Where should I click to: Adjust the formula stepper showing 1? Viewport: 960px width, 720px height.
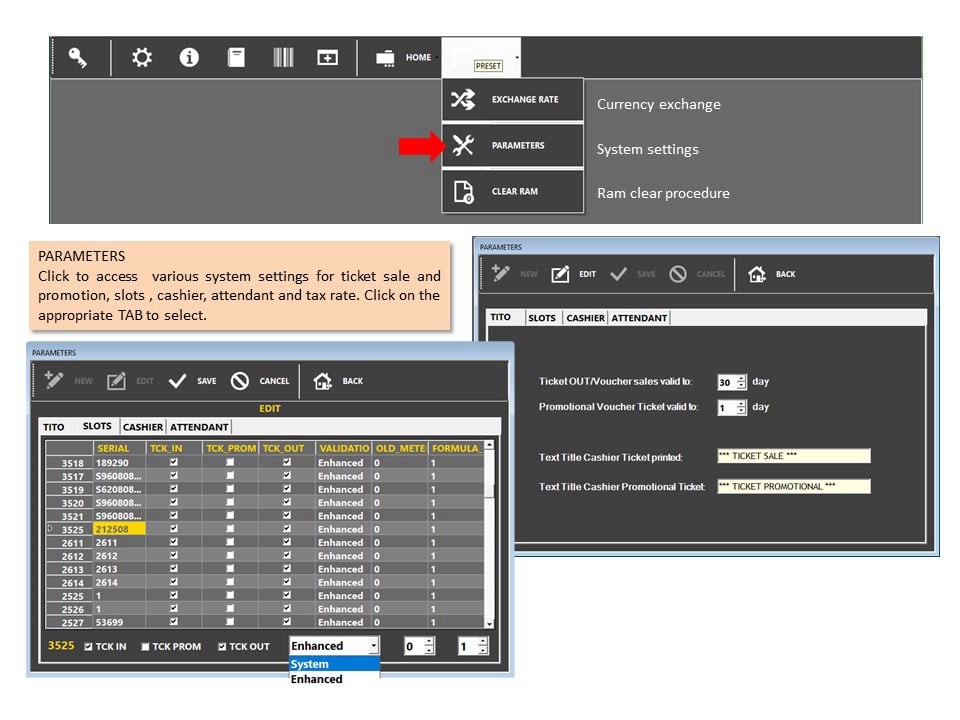[482, 646]
